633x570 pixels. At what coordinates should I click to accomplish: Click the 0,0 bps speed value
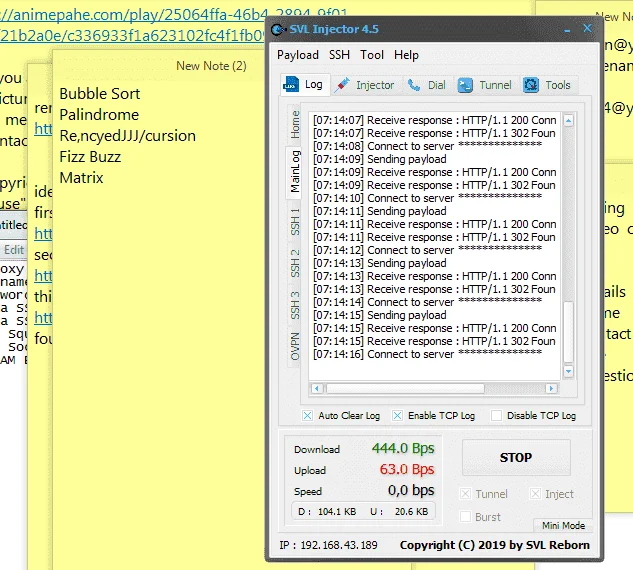tap(411, 490)
